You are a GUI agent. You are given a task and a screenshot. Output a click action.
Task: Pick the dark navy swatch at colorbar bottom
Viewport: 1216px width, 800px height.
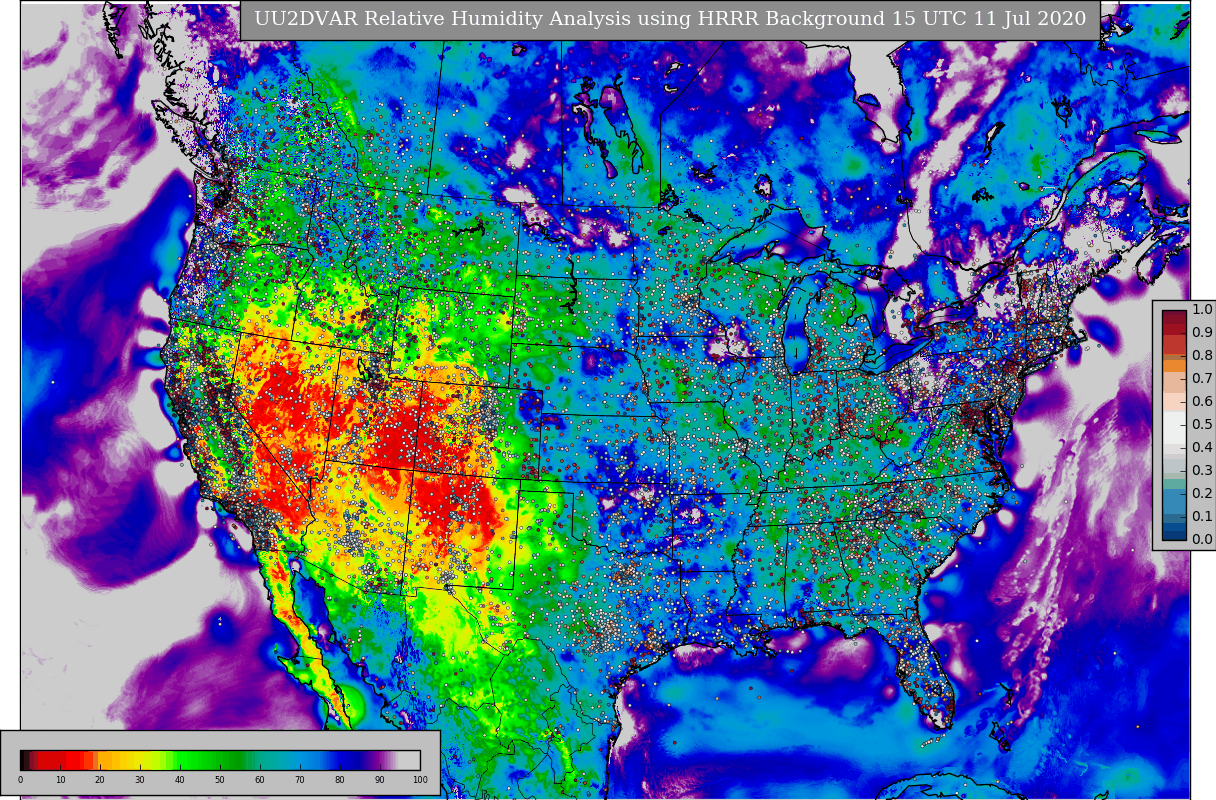[1174, 535]
